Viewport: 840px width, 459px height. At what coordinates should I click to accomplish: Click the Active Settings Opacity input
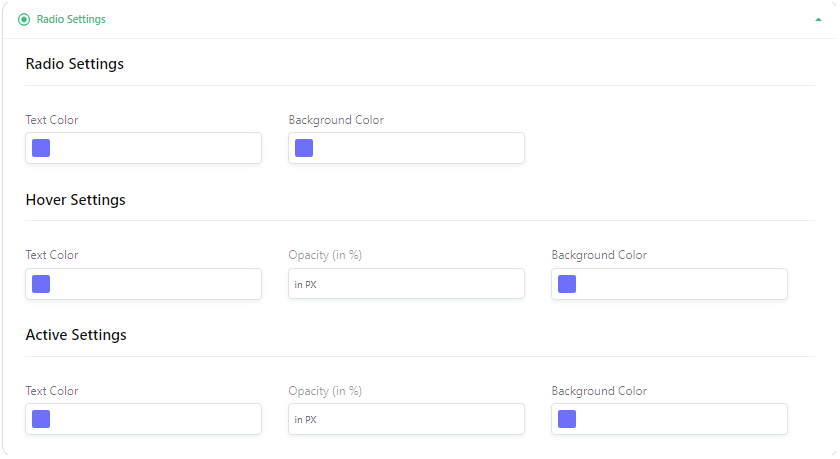pos(406,419)
